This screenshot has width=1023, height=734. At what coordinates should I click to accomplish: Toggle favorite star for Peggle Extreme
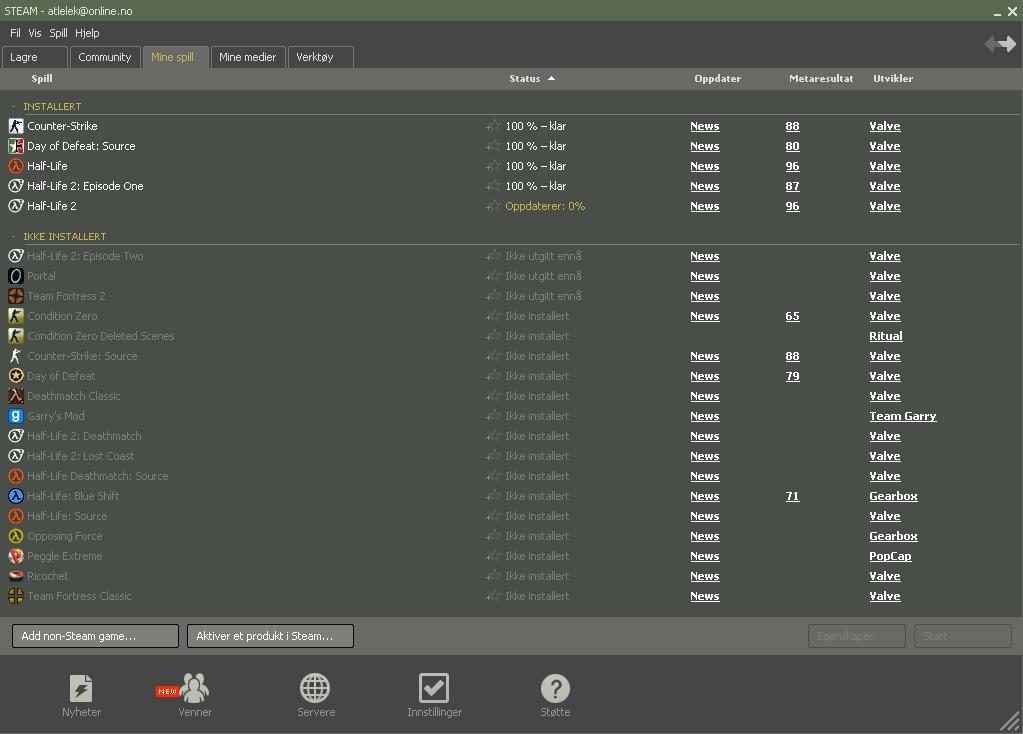pos(493,556)
